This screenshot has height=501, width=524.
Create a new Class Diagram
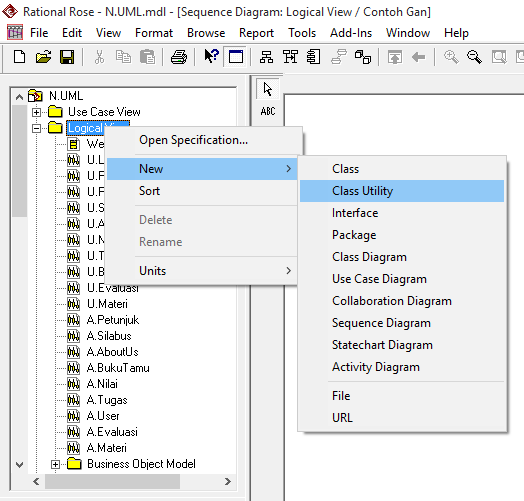click(x=402, y=257)
